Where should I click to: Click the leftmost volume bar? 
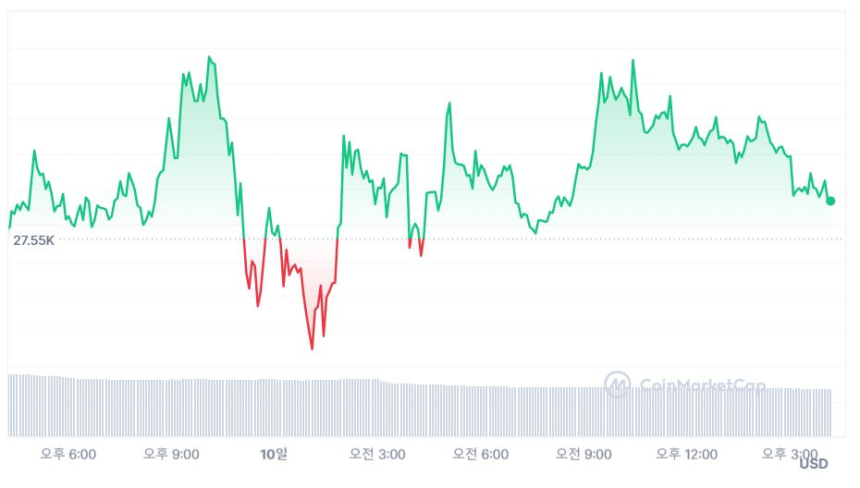pyautogui.click(x=10, y=405)
